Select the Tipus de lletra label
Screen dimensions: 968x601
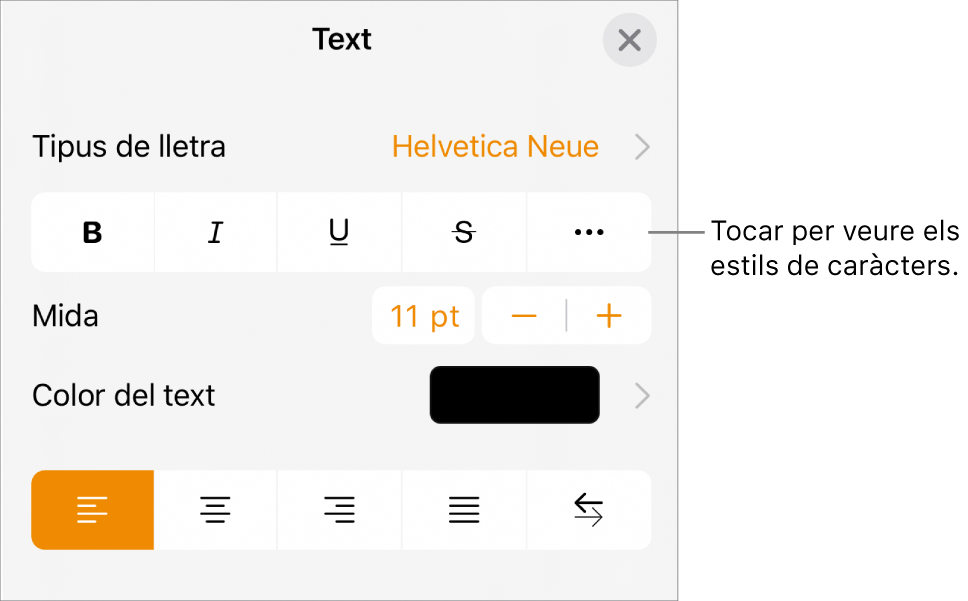[129, 146]
